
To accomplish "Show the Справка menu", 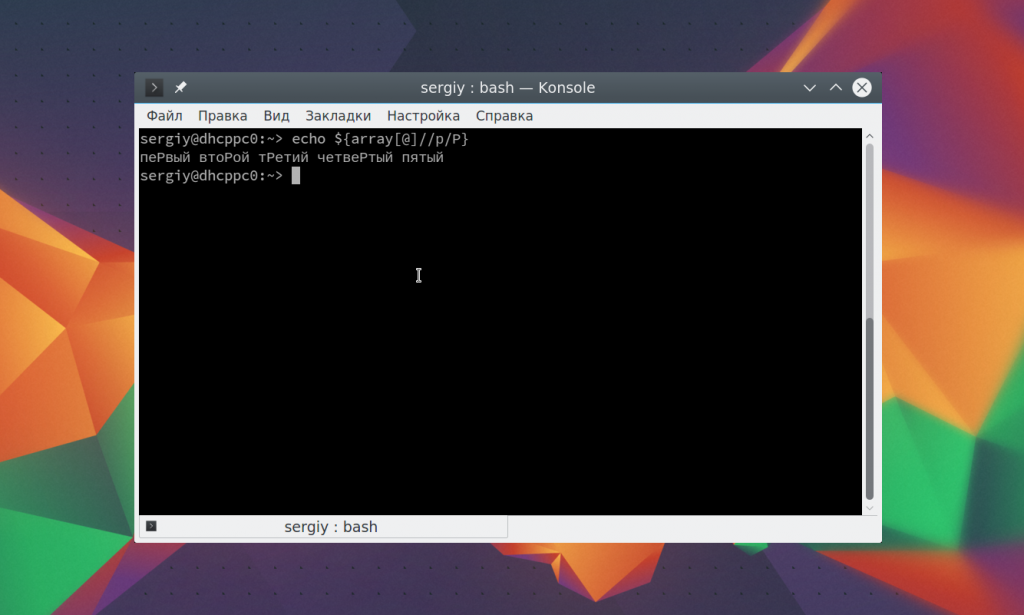I will pos(504,116).
